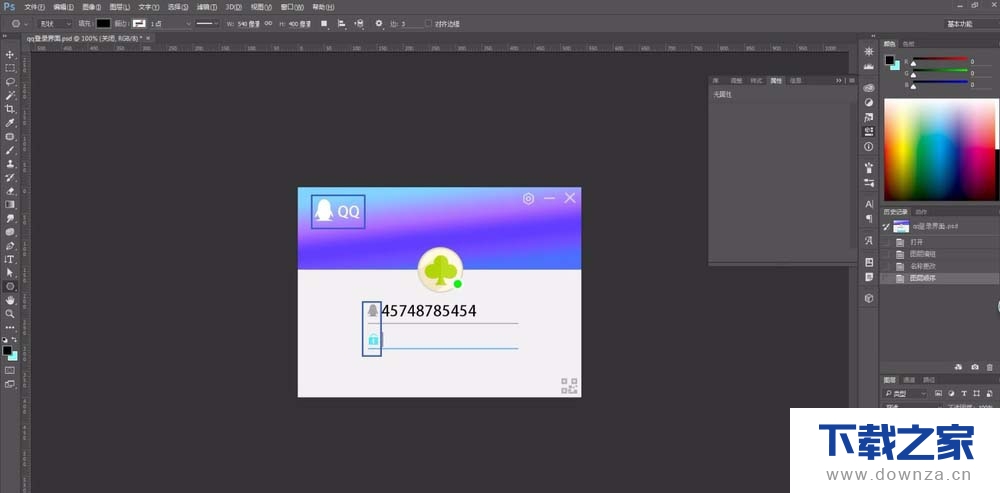Image resolution: width=1000 pixels, height=493 pixels.
Task: Switch to the 历史记录 tab
Action: point(895,212)
